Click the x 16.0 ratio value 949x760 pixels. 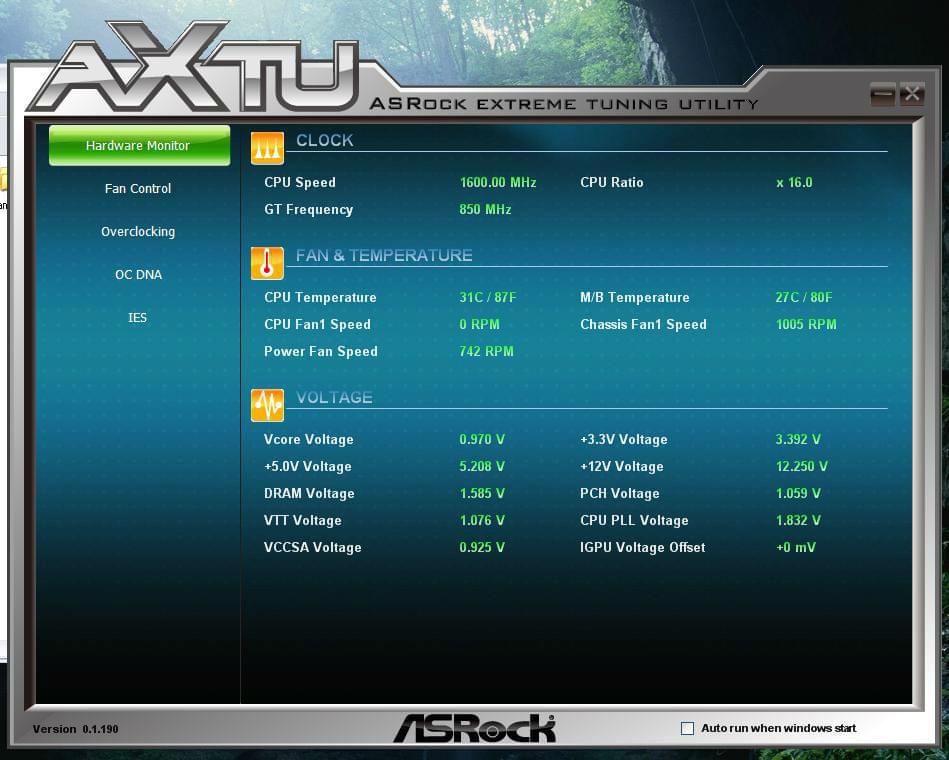point(794,182)
